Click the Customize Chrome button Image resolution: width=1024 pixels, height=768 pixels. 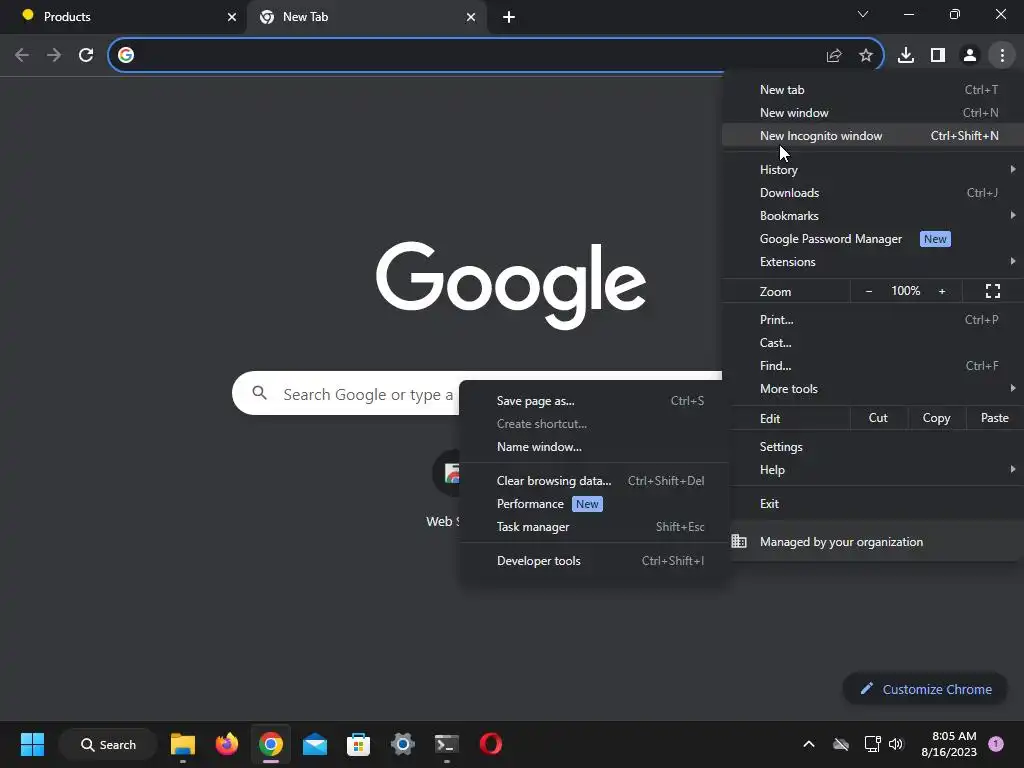(925, 689)
